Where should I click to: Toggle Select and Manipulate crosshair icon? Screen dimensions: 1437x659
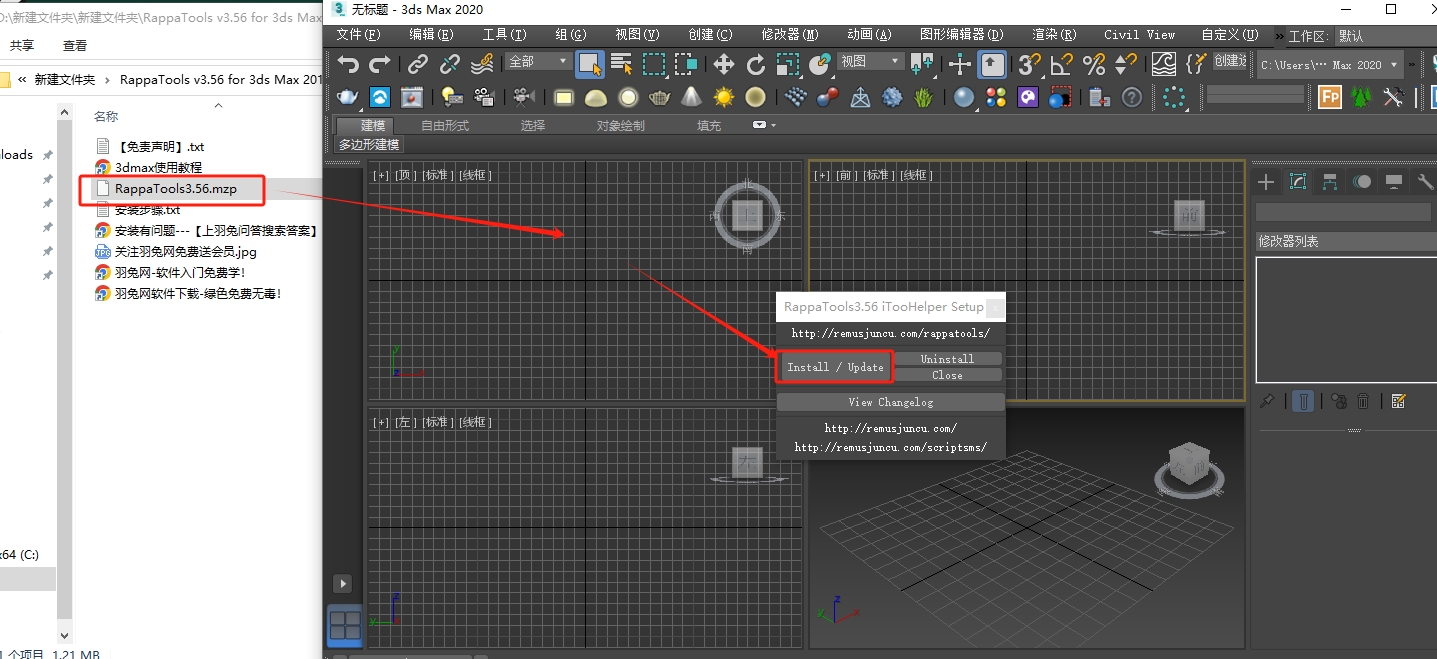[x=960, y=65]
